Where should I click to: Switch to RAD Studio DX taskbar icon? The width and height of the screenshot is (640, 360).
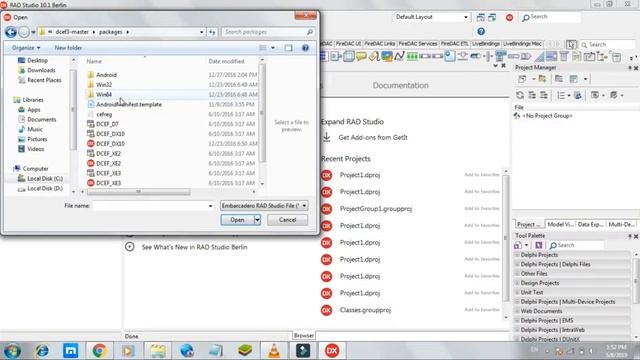pyautogui.click(x=332, y=351)
